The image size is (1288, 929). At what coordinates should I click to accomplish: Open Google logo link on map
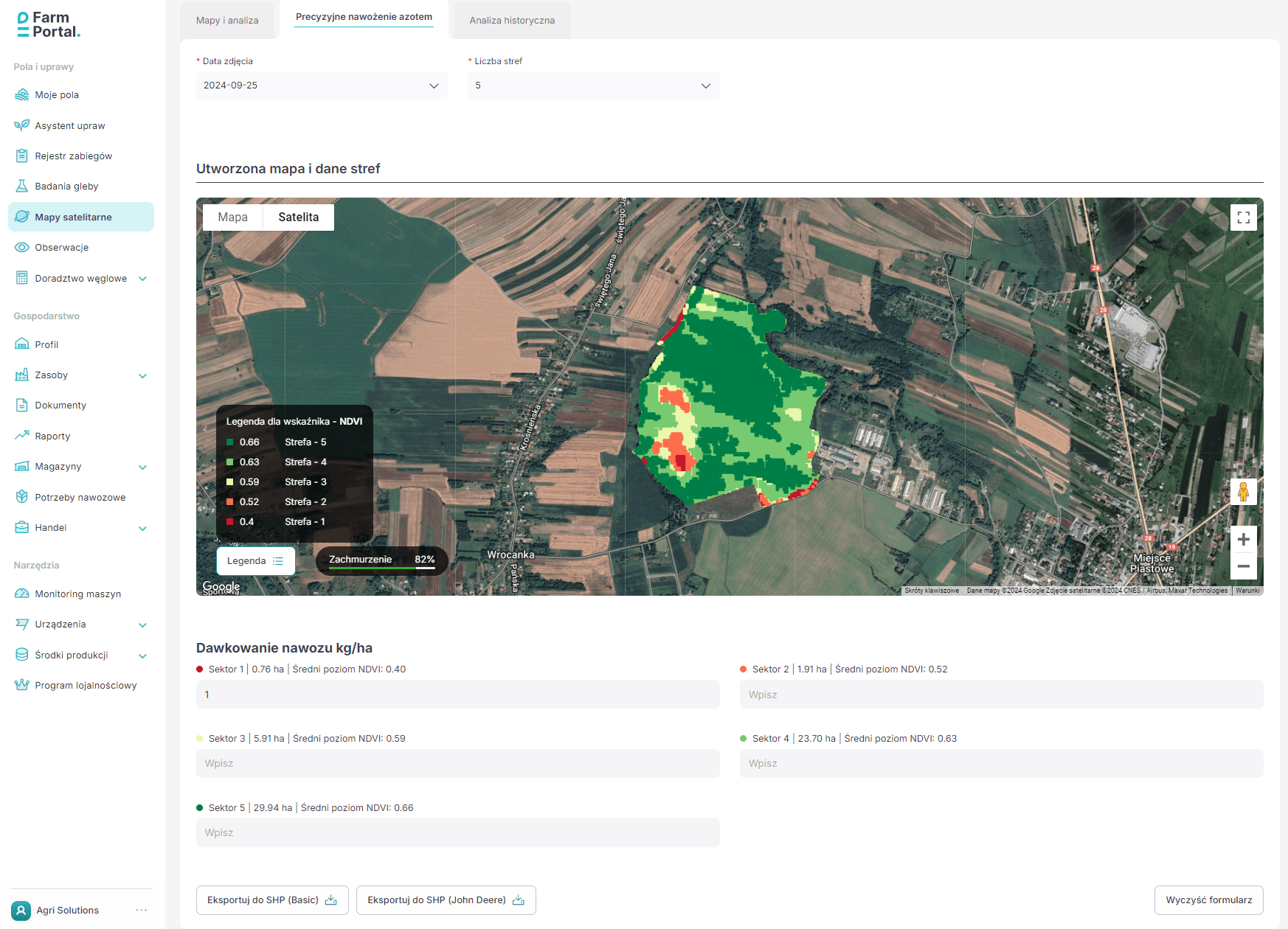(221, 586)
